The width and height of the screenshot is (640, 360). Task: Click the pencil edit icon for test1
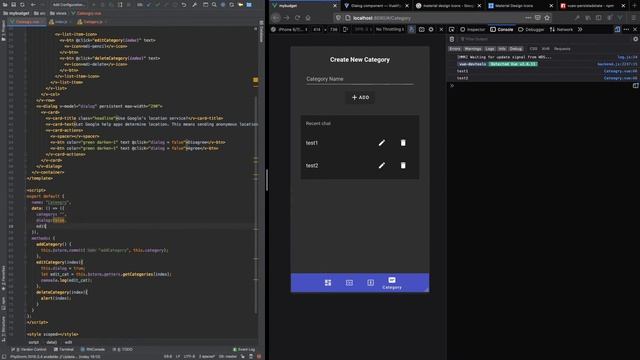pos(382,143)
